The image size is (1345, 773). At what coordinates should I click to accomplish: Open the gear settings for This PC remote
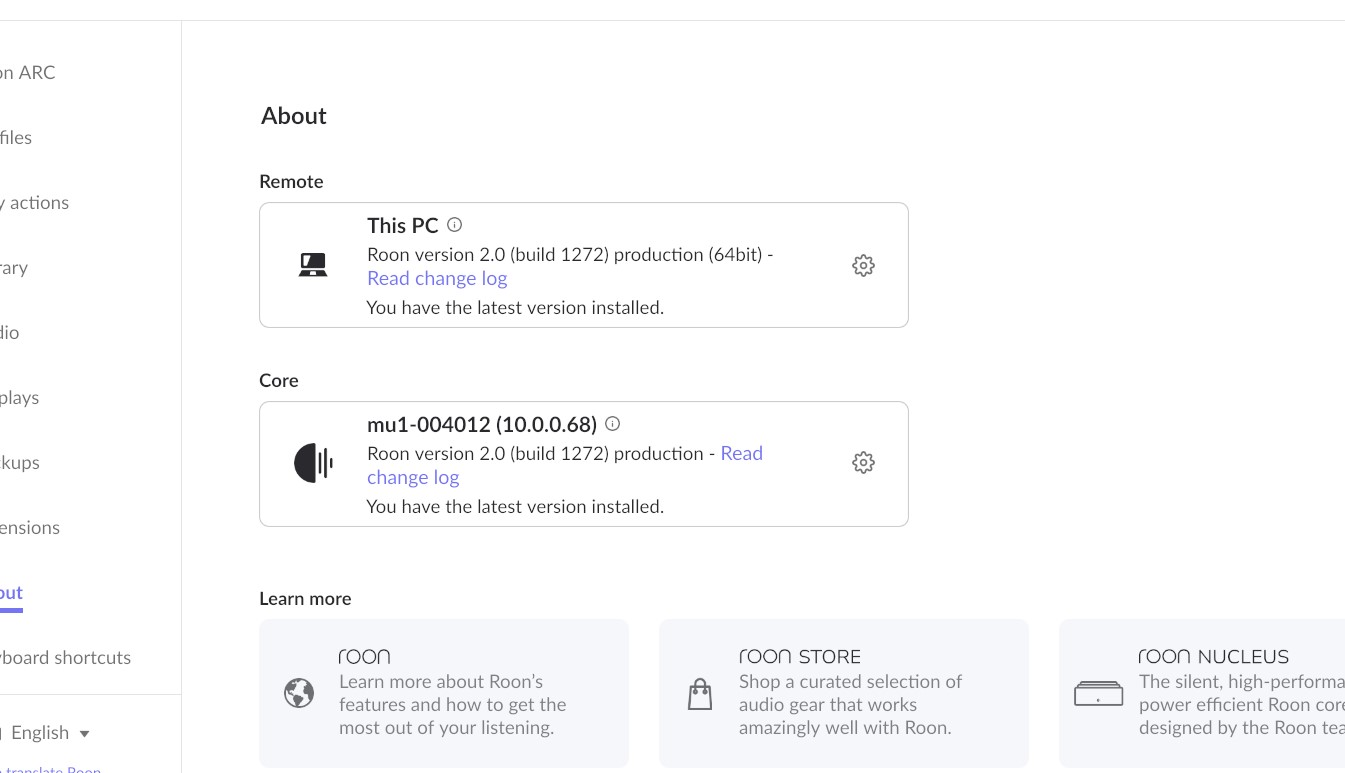863,265
